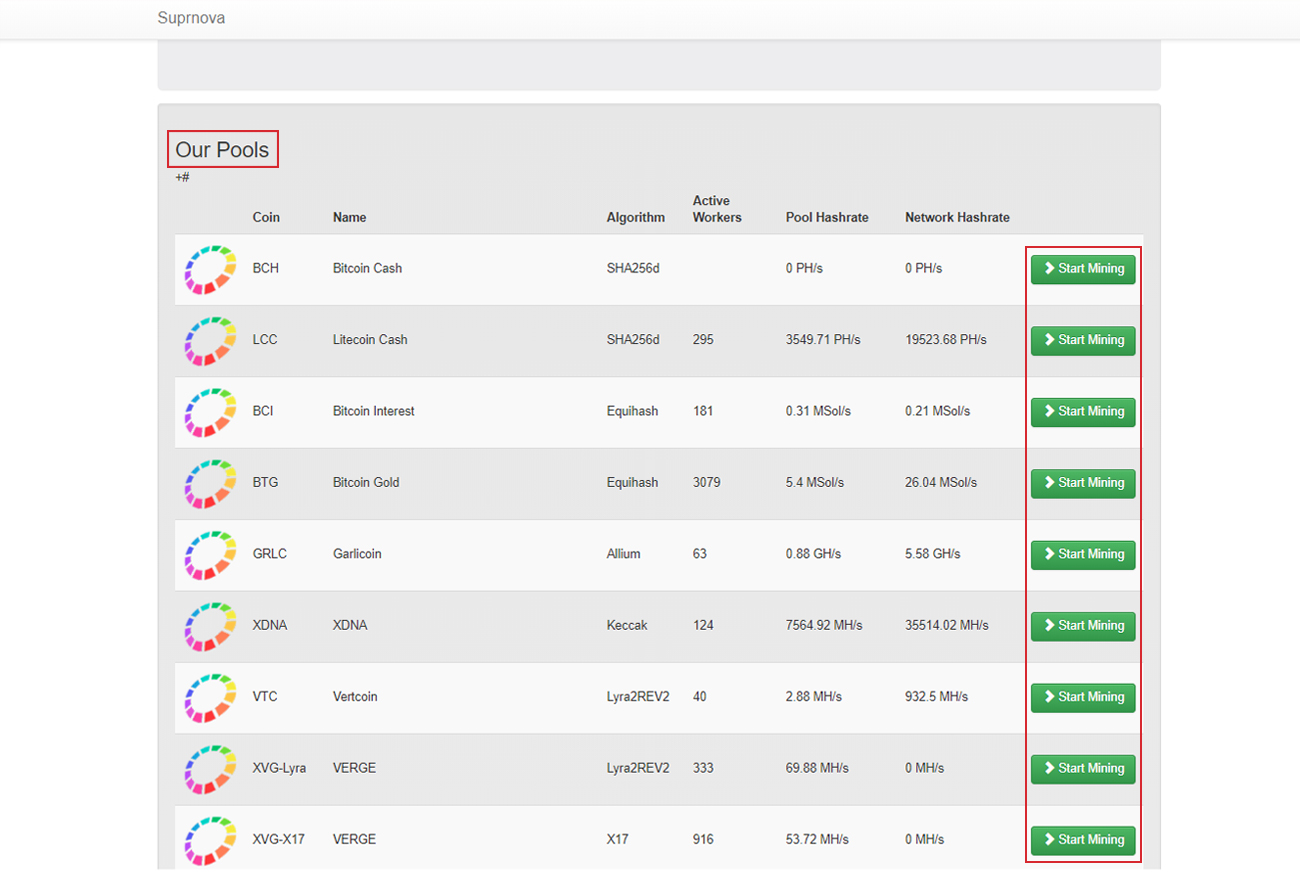Click the 53.72 MH/s pool hashrate
Viewport: 1300px width, 885px height.
(x=817, y=840)
